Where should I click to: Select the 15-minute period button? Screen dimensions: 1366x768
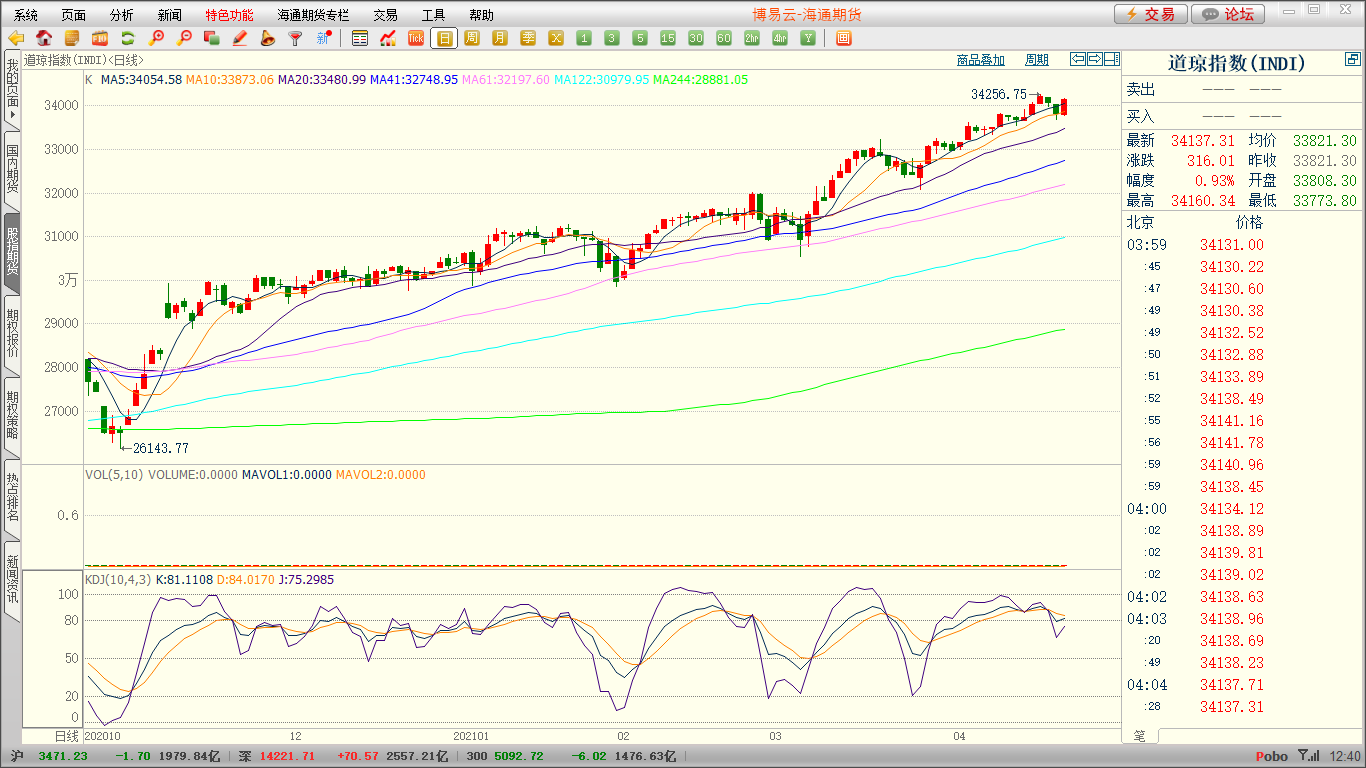pyautogui.click(x=668, y=38)
